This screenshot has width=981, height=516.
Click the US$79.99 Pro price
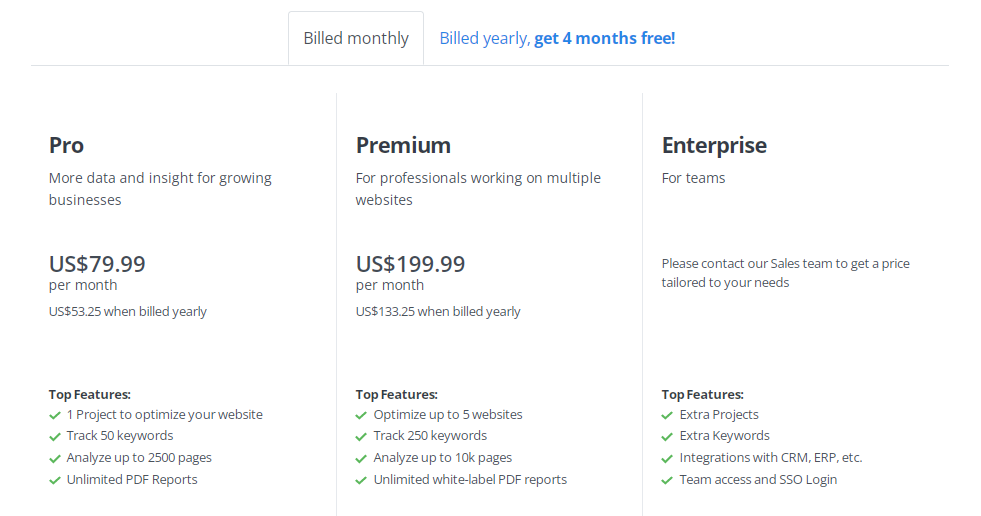click(97, 265)
